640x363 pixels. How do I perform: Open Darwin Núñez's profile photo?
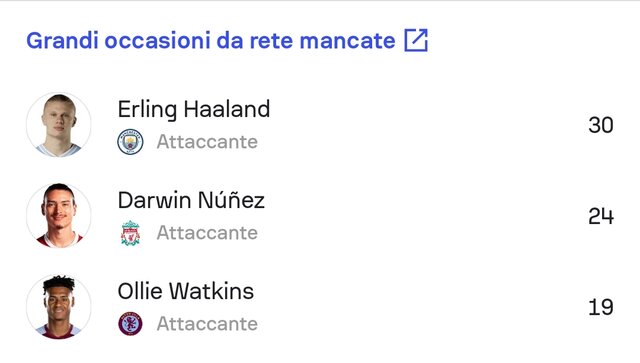point(59,216)
